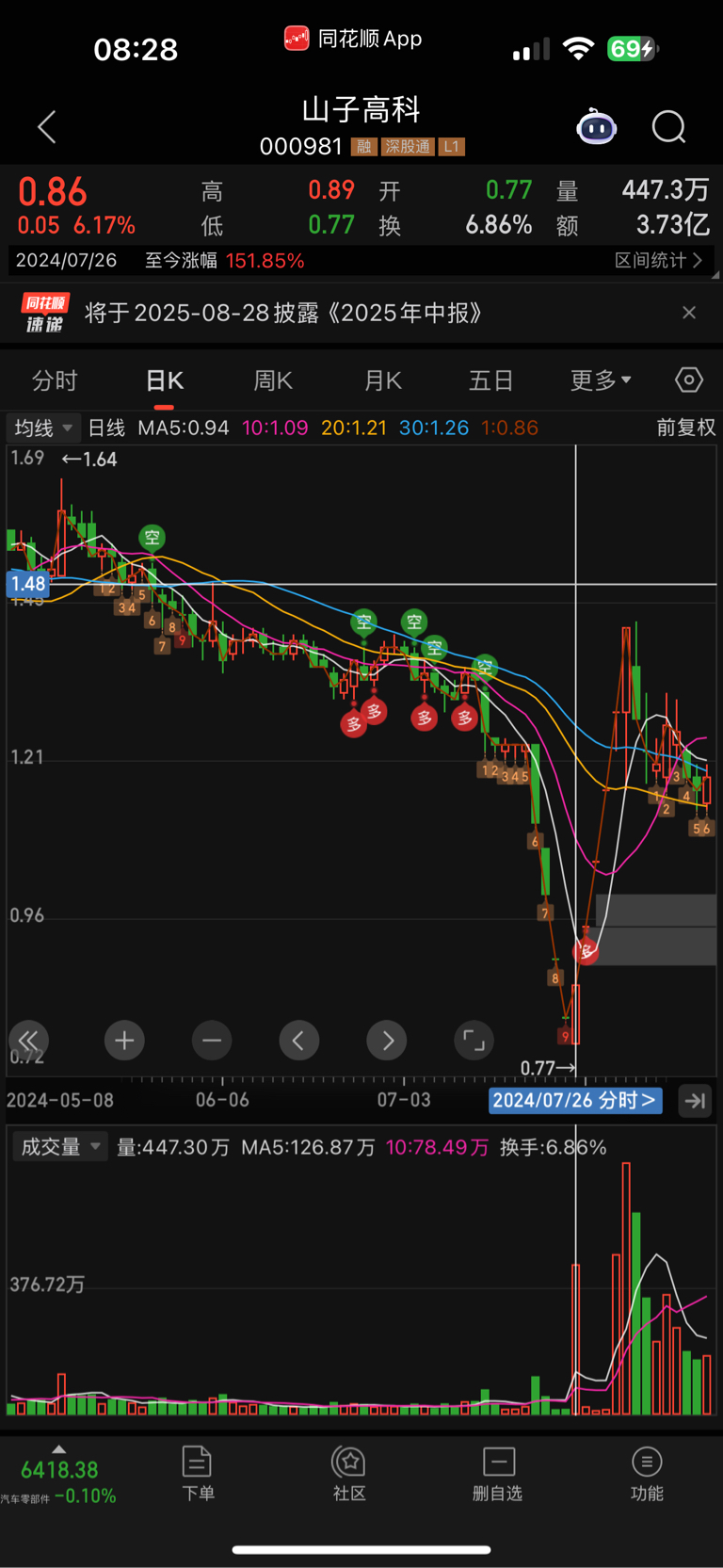Image resolution: width=723 pixels, height=1568 pixels.
Task: Tap the 多 signal marker on crosshair
Action: [x=586, y=950]
